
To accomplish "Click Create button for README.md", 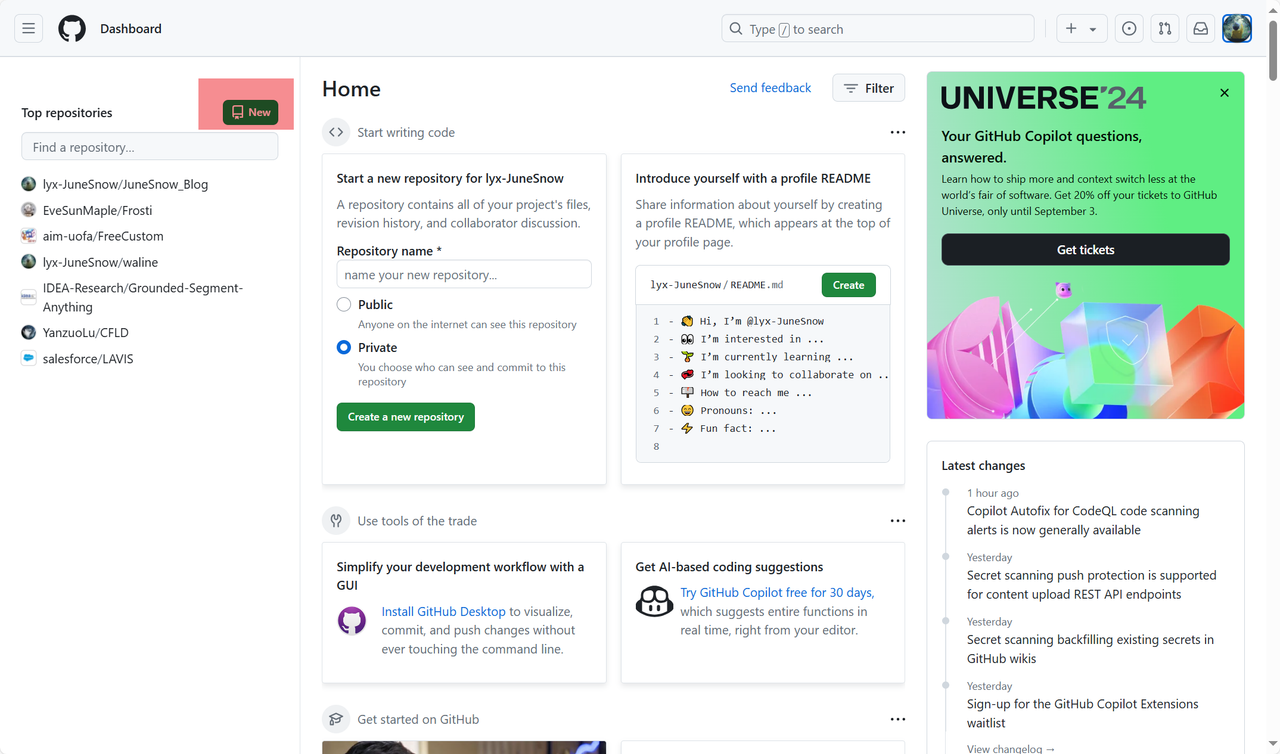I will click(x=849, y=285).
